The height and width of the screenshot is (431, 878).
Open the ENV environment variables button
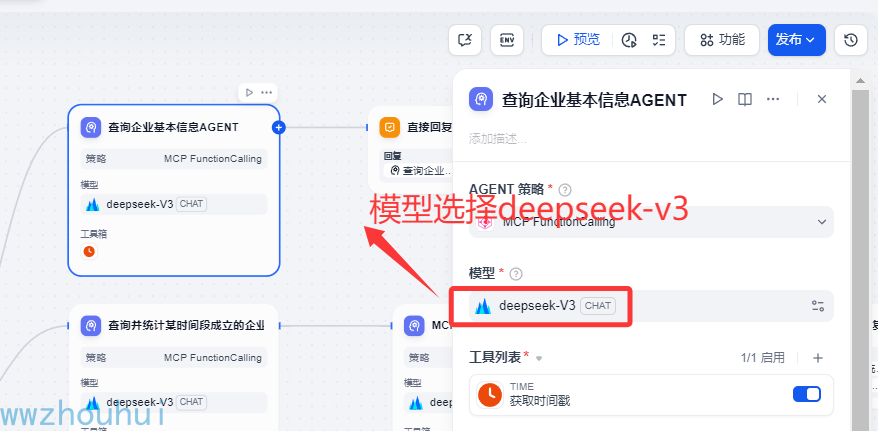tap(507, 40)
